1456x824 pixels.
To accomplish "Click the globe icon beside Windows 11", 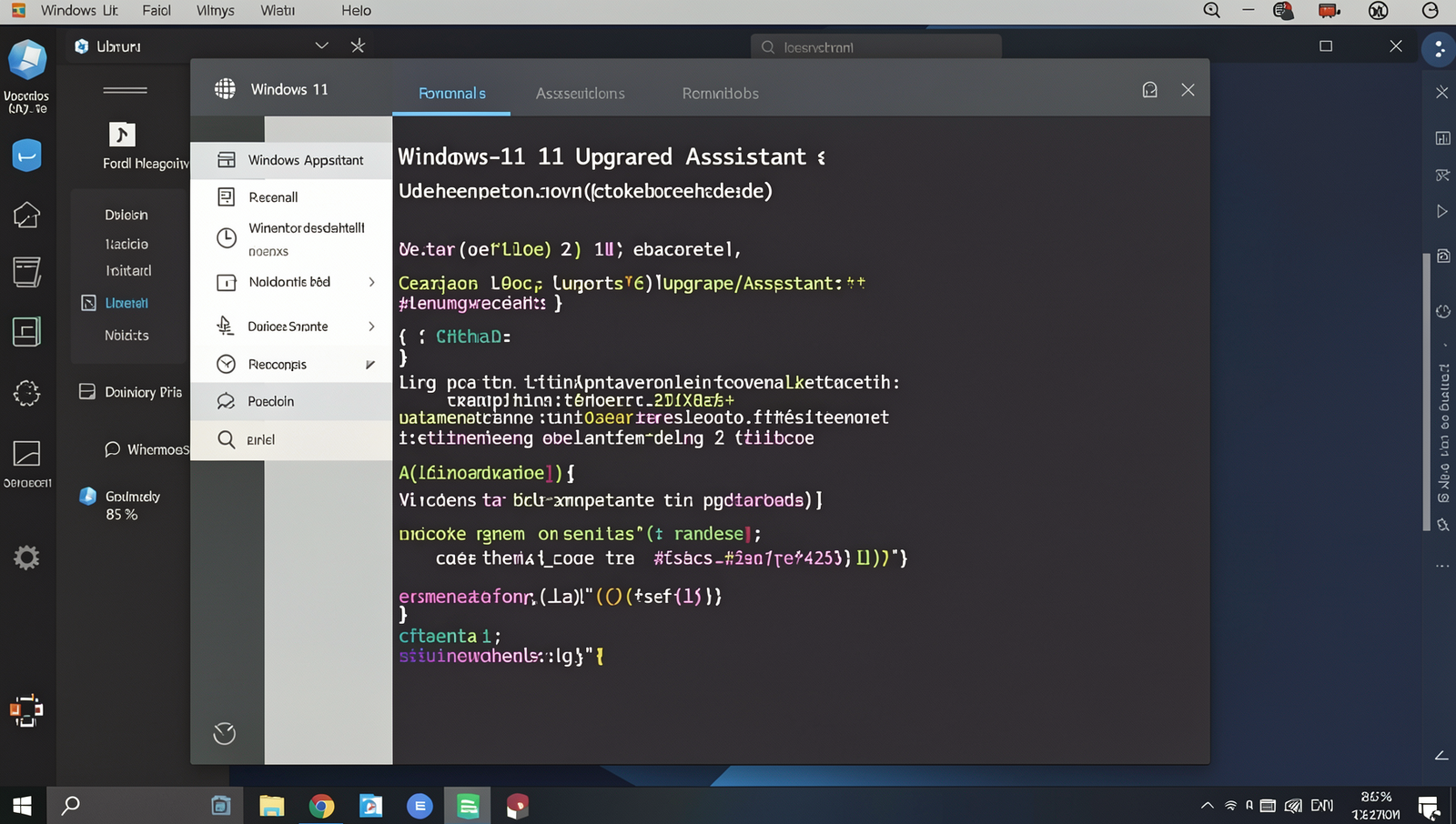I will 225,89.
